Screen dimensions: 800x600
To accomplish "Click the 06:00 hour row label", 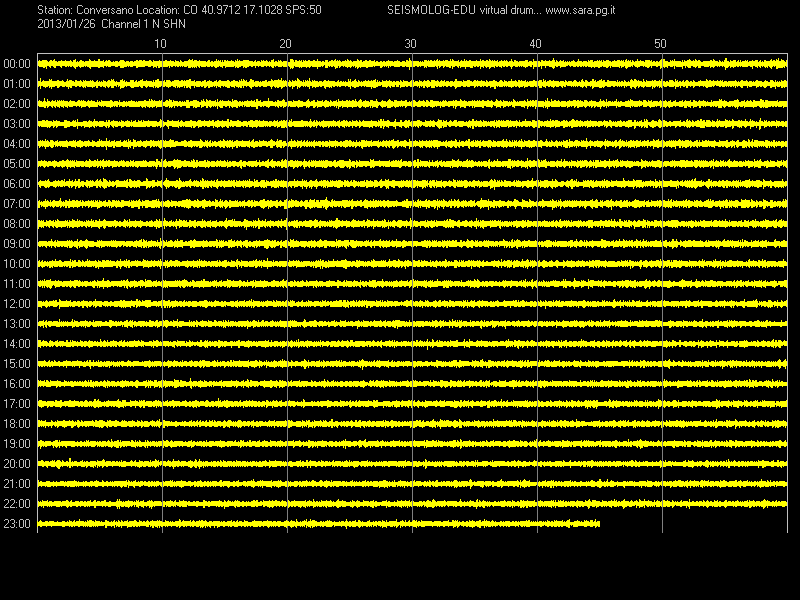I will [x=17, y=184].
